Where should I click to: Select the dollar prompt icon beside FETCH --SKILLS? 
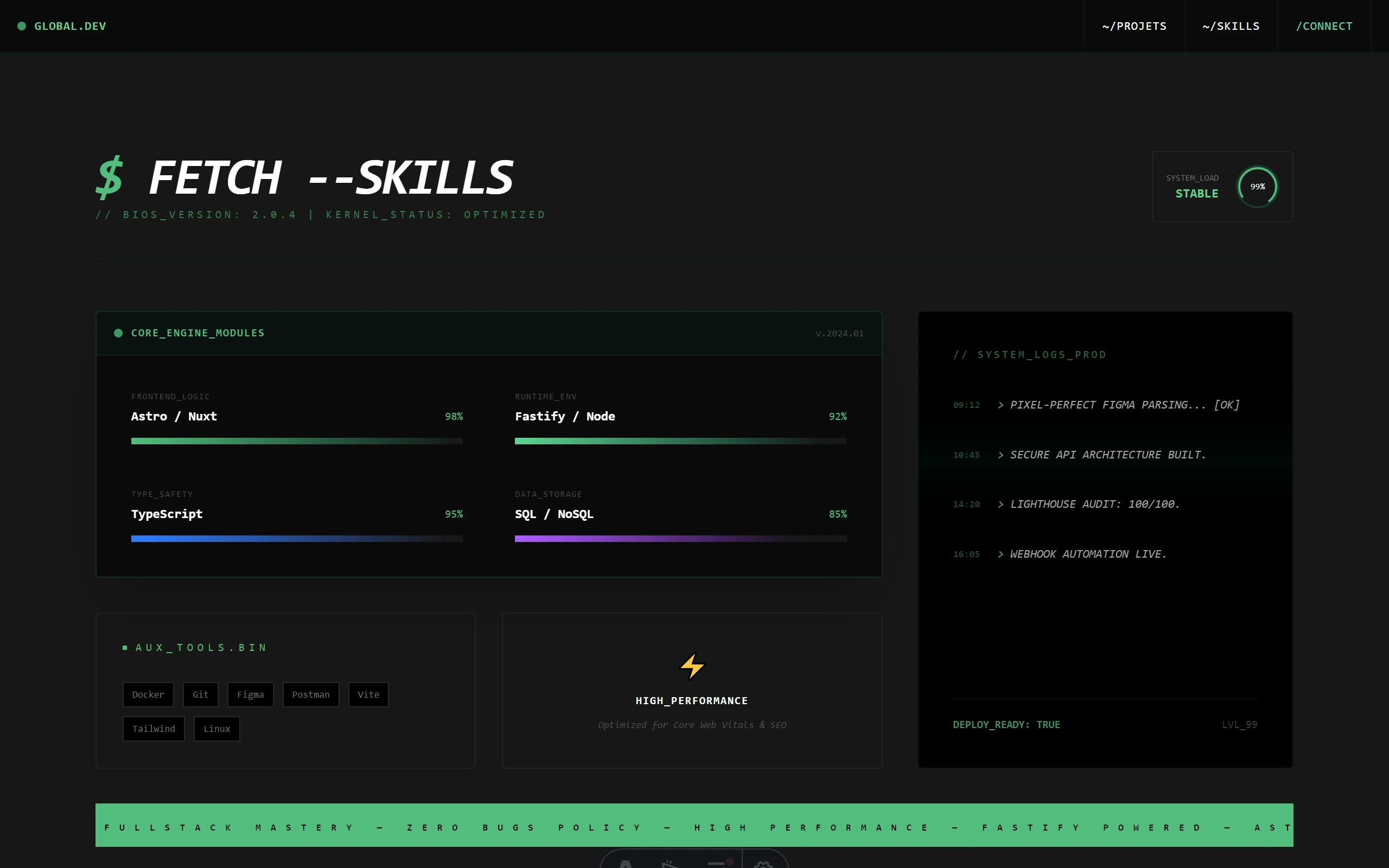(x=110, y=177)
